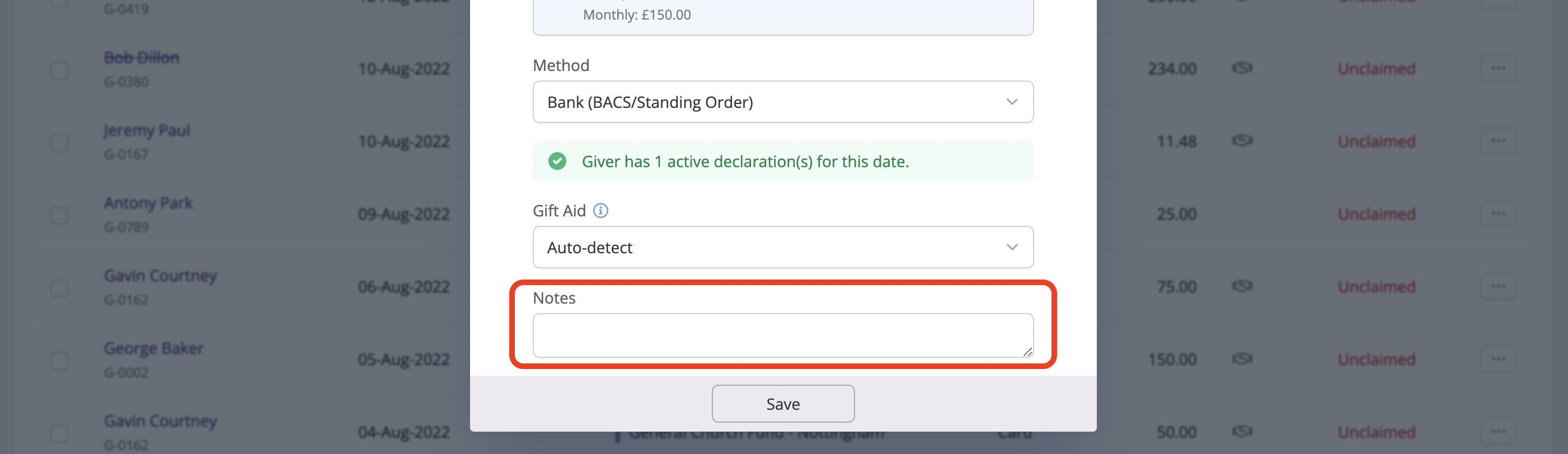Click the Save button

[x=783, y=403]
